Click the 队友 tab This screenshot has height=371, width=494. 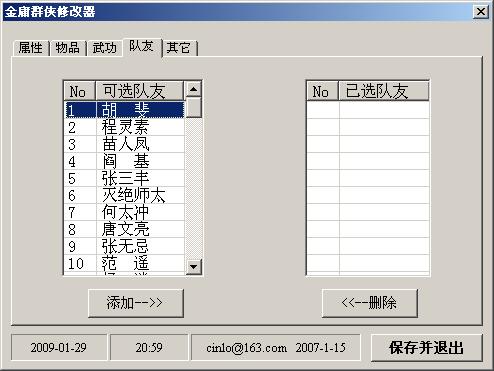142,47
